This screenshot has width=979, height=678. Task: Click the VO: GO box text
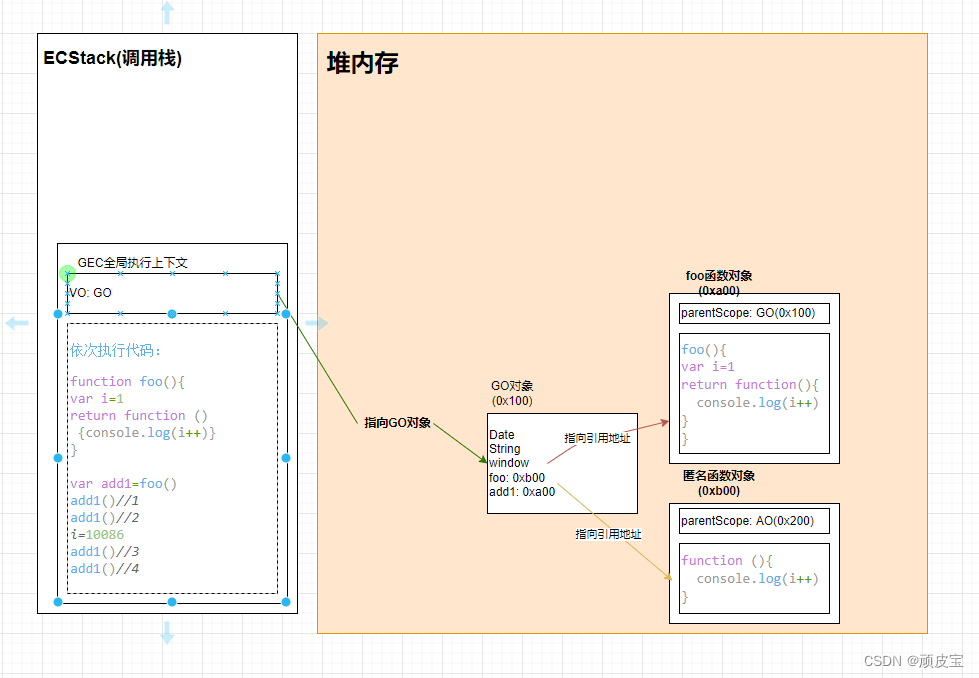pos(91,293)
